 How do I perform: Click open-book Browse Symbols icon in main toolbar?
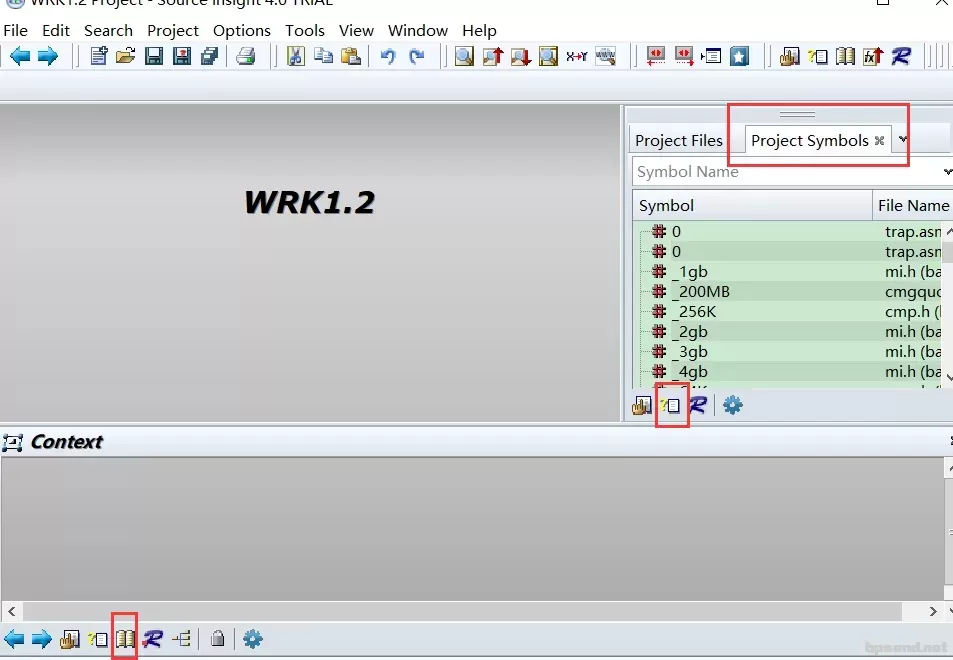tap(845, 57)
